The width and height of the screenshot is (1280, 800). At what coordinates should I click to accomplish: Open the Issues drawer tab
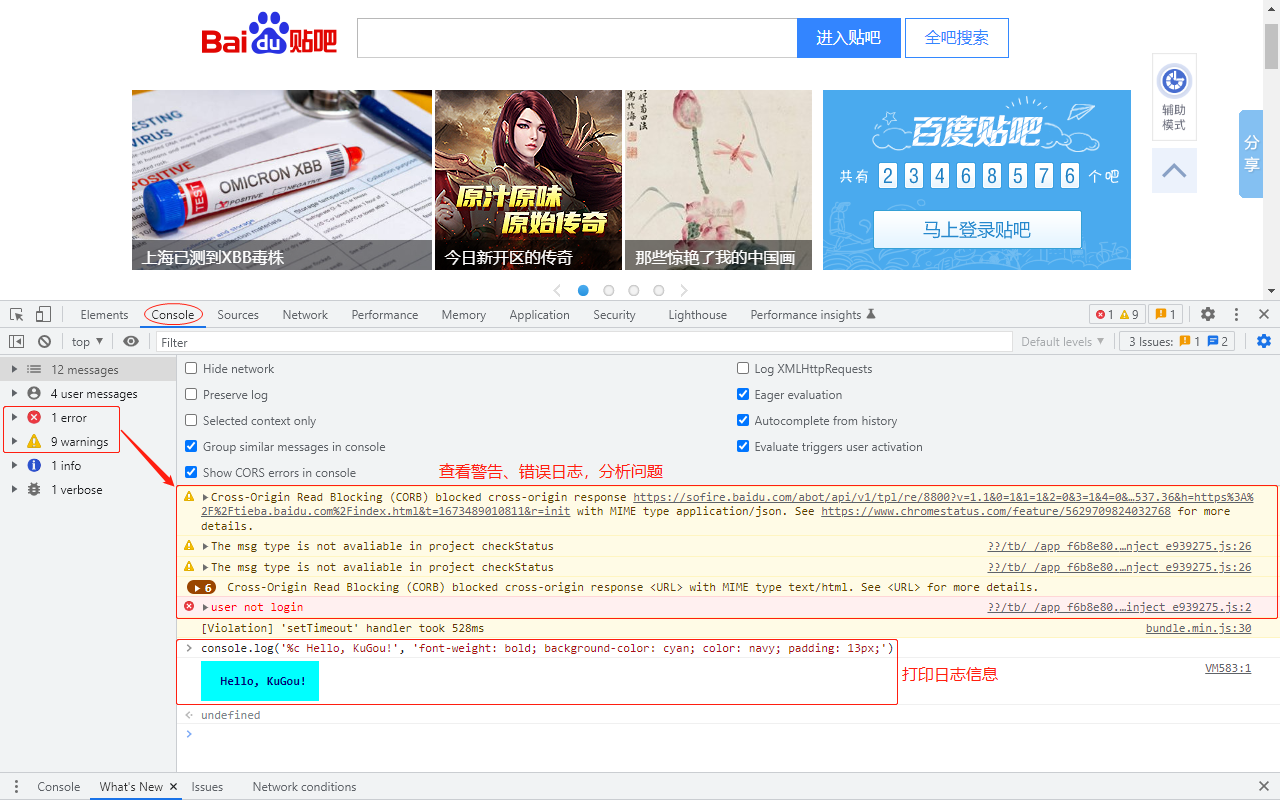tap(207, 787)
